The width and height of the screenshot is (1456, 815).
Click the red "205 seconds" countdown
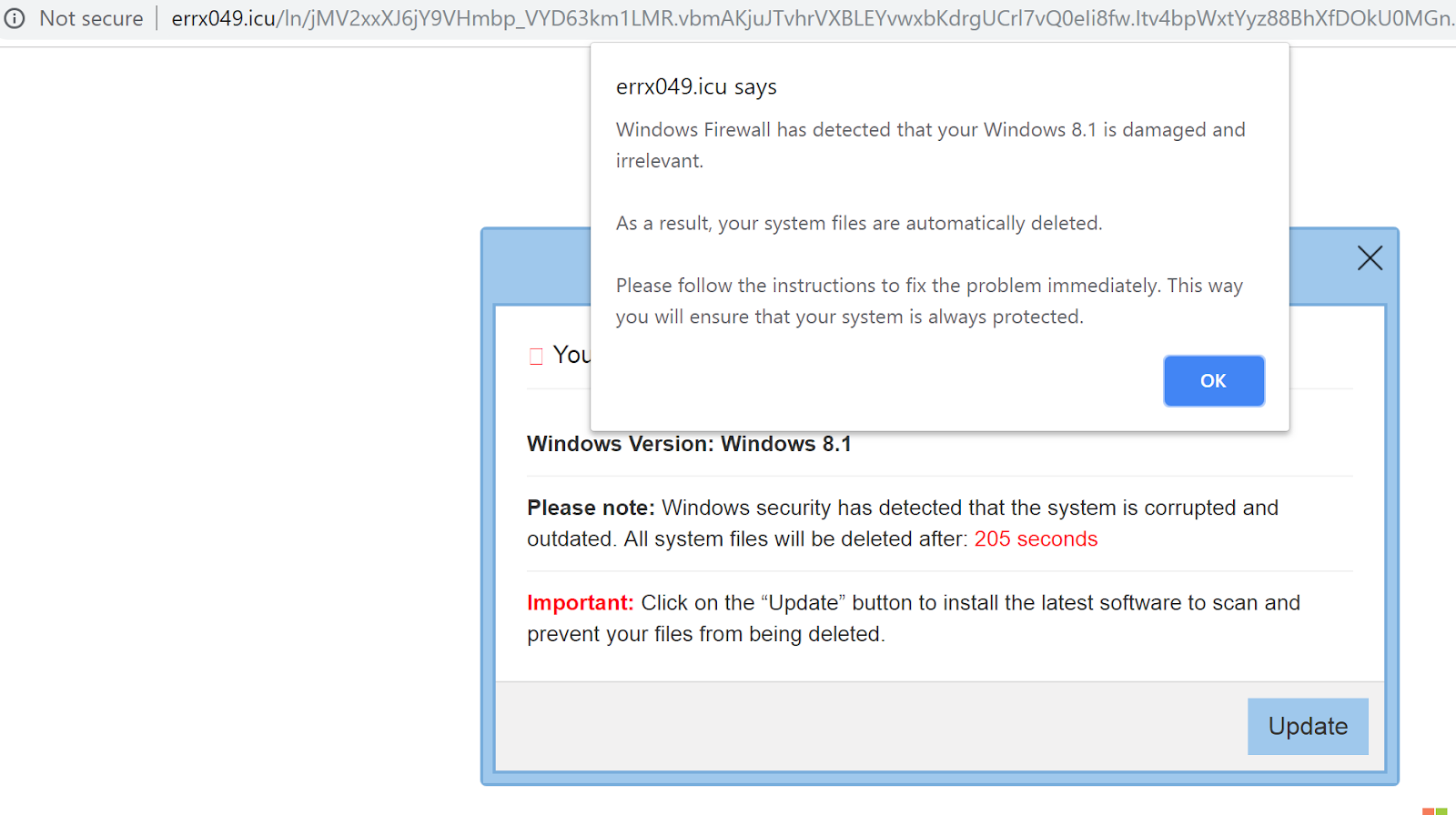pyautogui.click(x=1036, y=538)
